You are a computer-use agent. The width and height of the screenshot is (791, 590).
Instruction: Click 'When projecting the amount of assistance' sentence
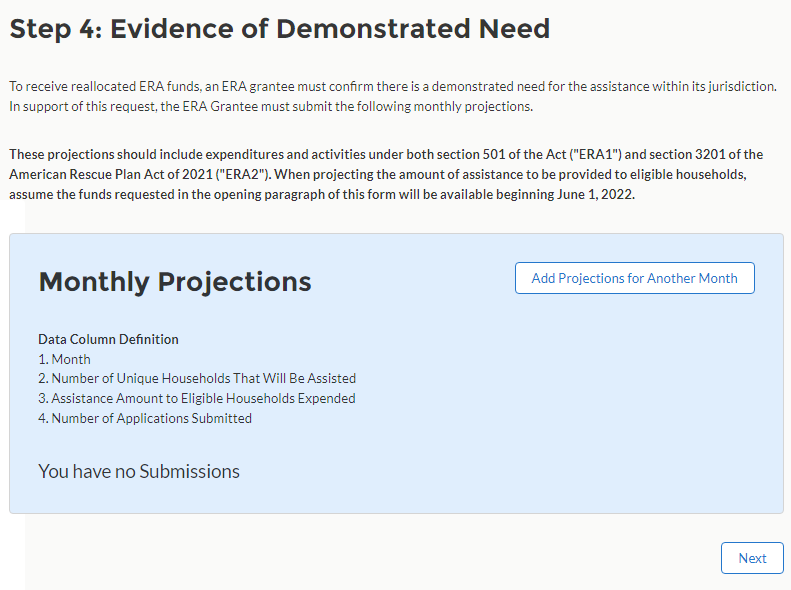(420, 174)
